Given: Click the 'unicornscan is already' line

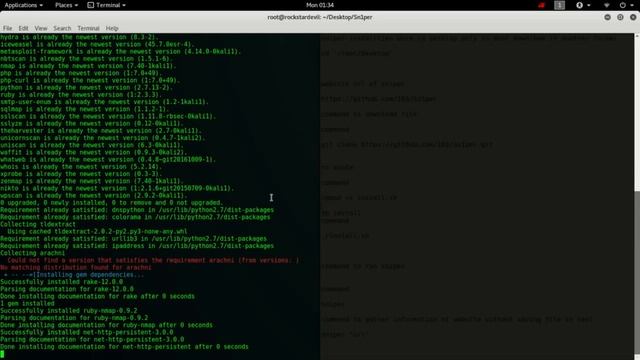Looking at the screenshot, I should click(x=102, y=138).
